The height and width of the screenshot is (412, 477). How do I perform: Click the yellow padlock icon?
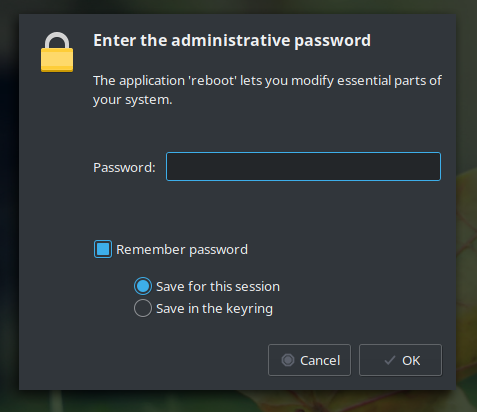57,52
